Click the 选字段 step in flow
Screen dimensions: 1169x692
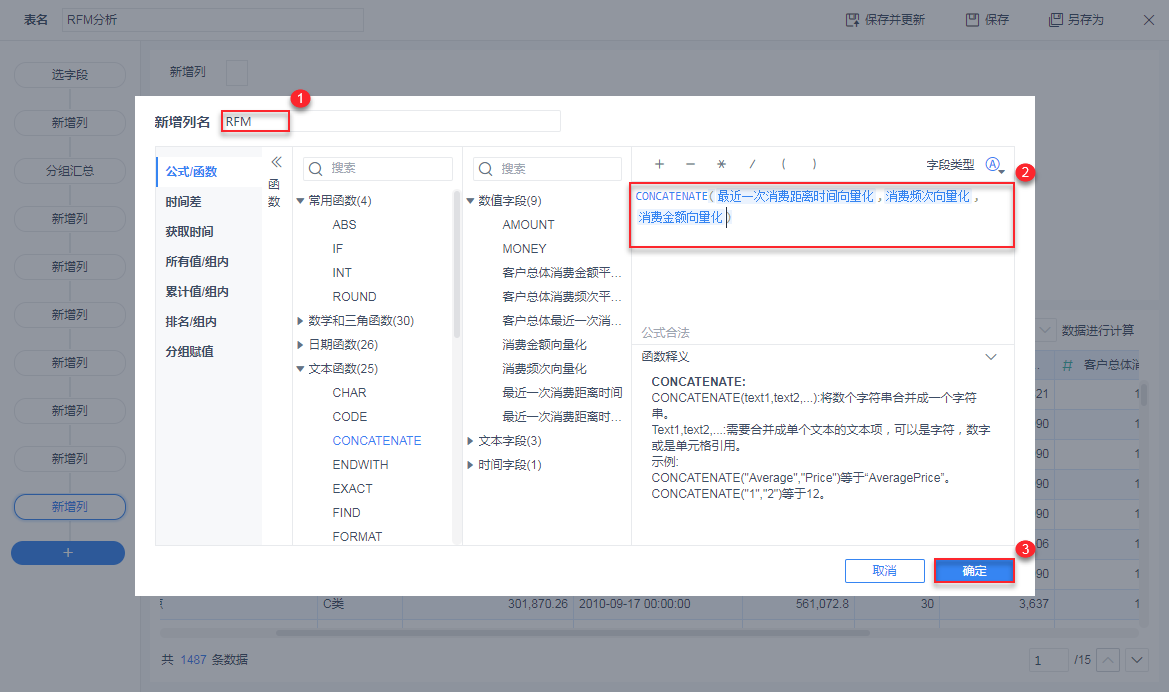[x=70, y=75]
